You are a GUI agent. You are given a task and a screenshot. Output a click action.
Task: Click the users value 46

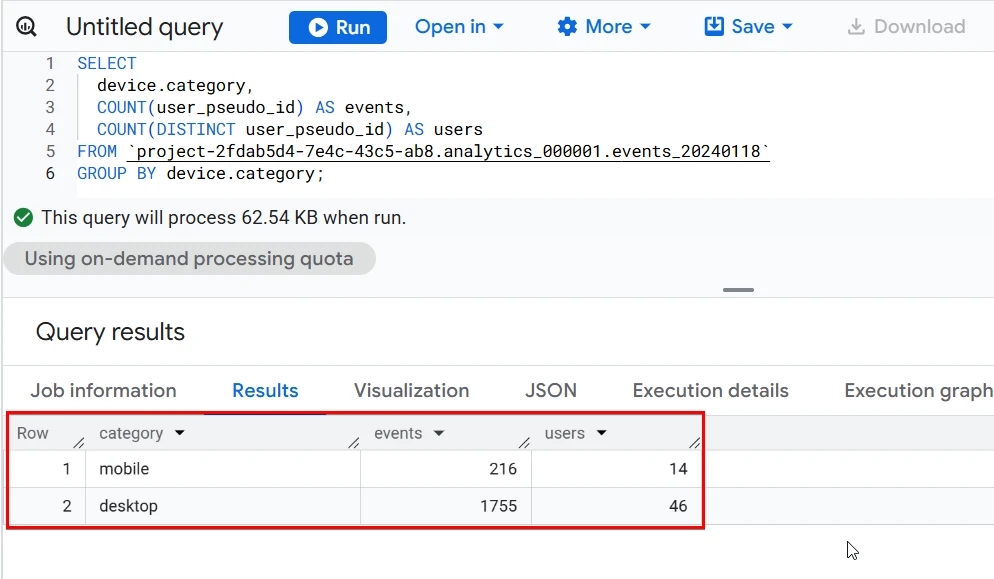[x=678, y=506]
